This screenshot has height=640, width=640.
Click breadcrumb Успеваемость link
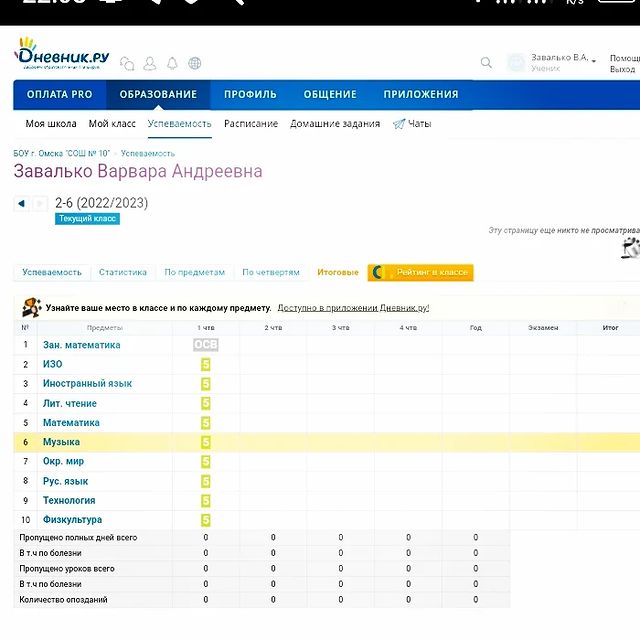point(148,153)
